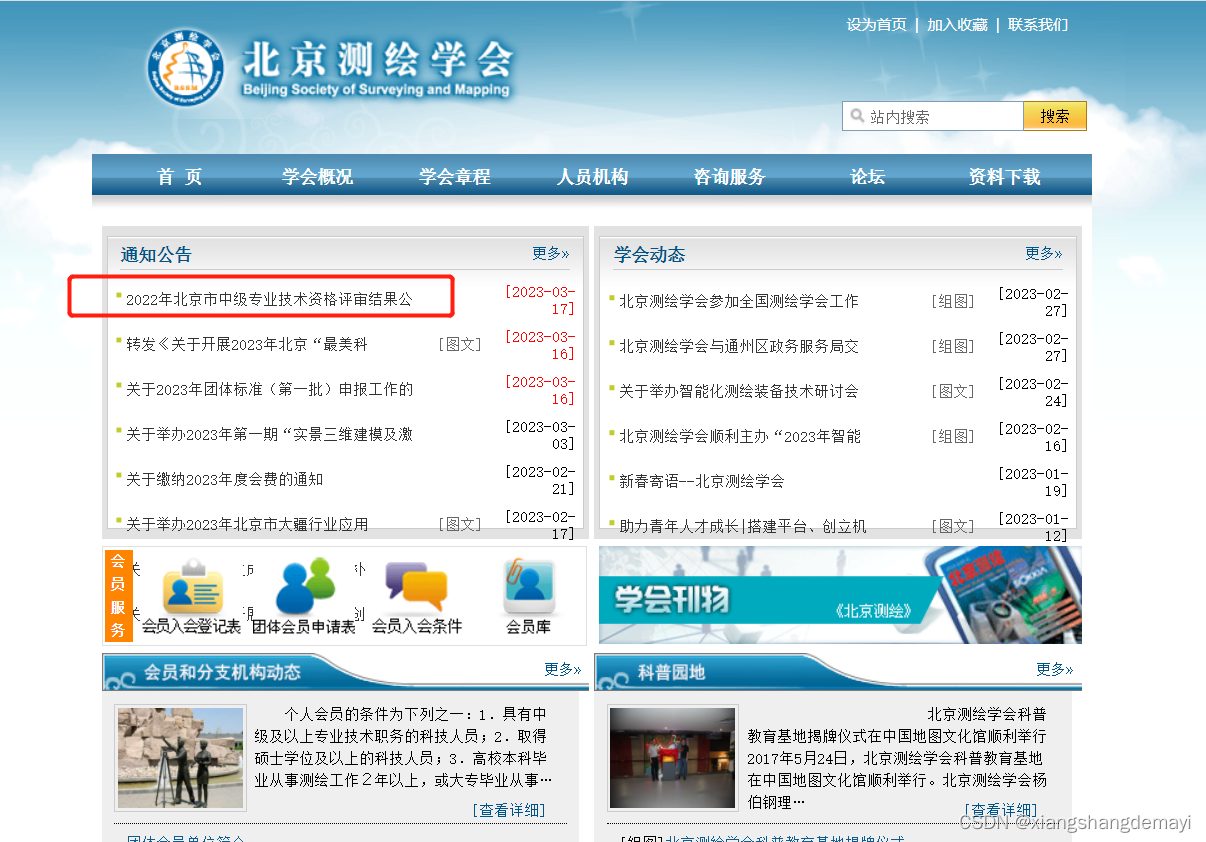The image size is (1206, 842).
Task: Click the 科普园地 ceremony photo thumbnail
Action: [673, 758]
